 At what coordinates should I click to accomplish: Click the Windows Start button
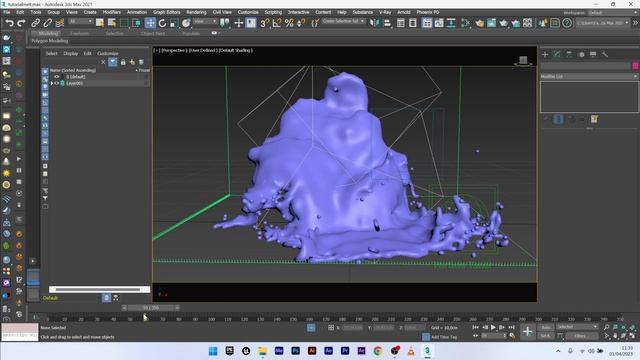[x=213, y=351]
